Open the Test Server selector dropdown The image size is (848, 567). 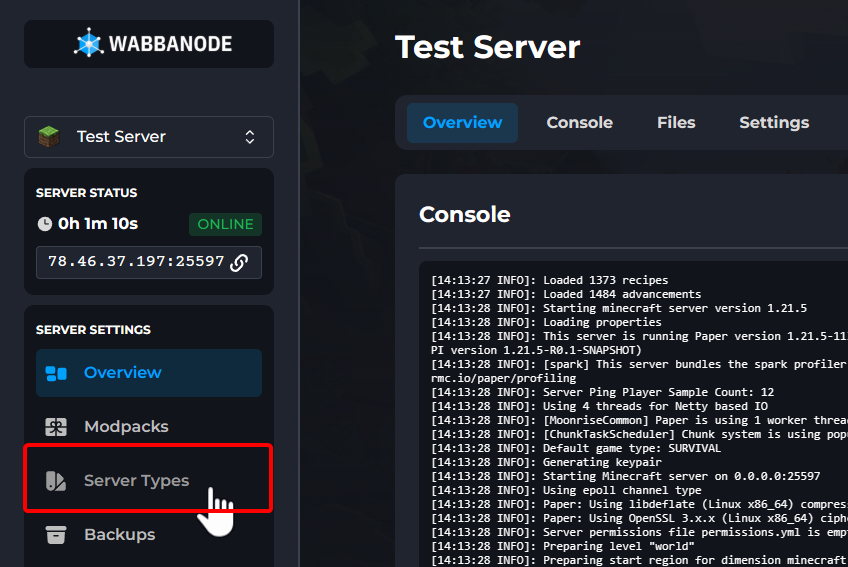coord(149,137)
